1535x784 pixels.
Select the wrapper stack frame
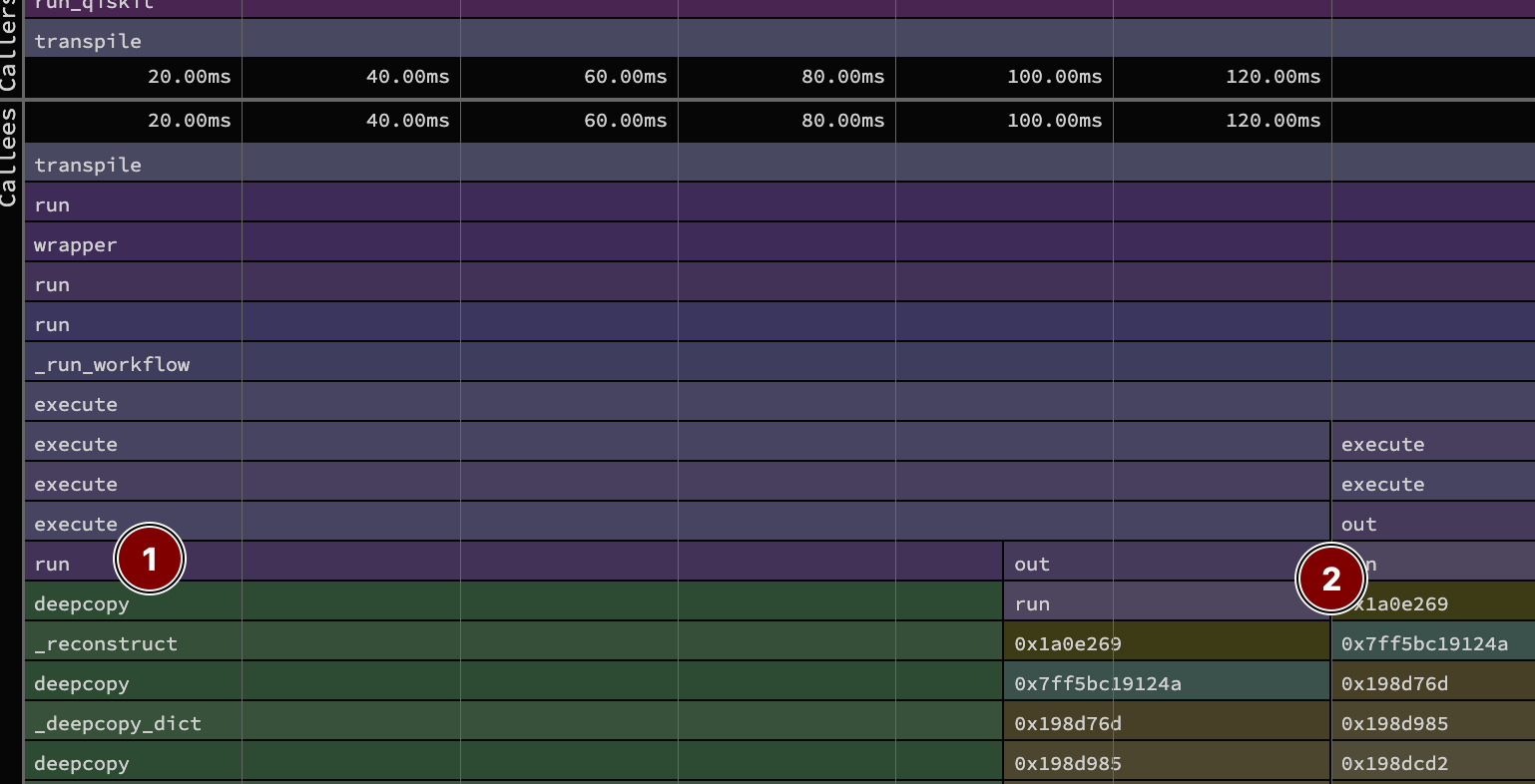[75, 244]
